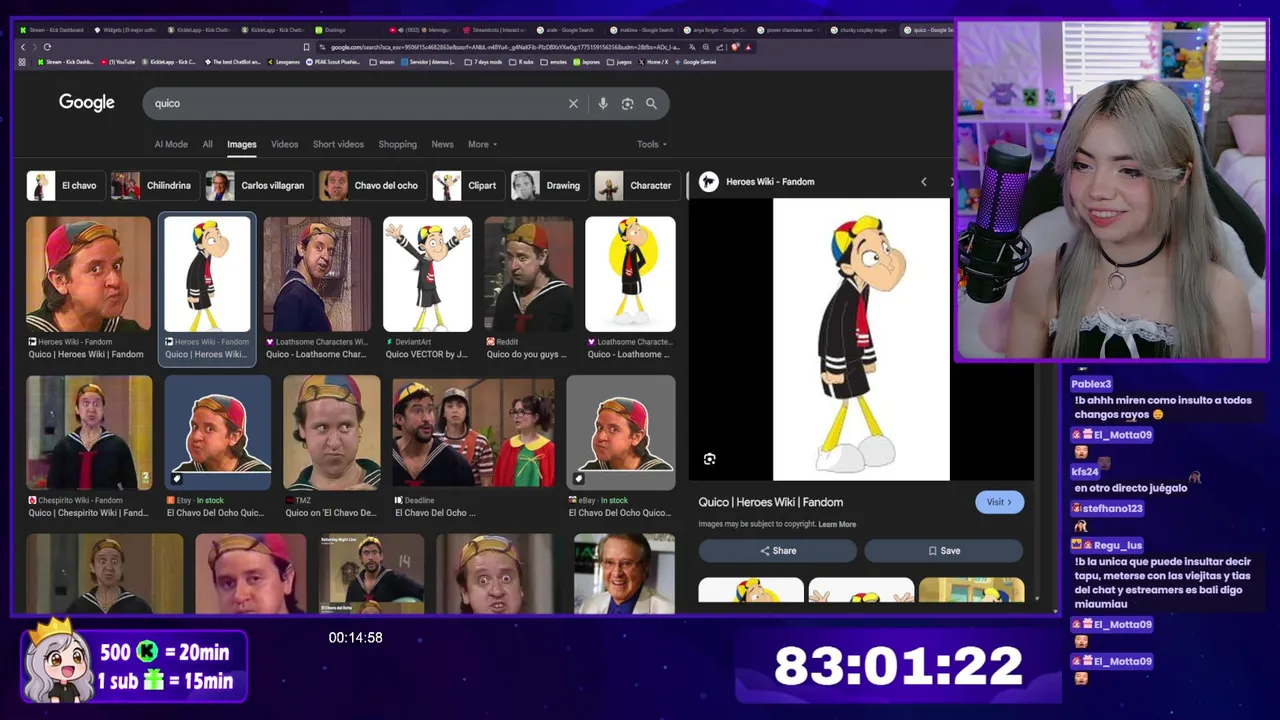Open the Etsy In stock thumbnail
This screenshot has width=1280, height=720.
pos(218,432)
